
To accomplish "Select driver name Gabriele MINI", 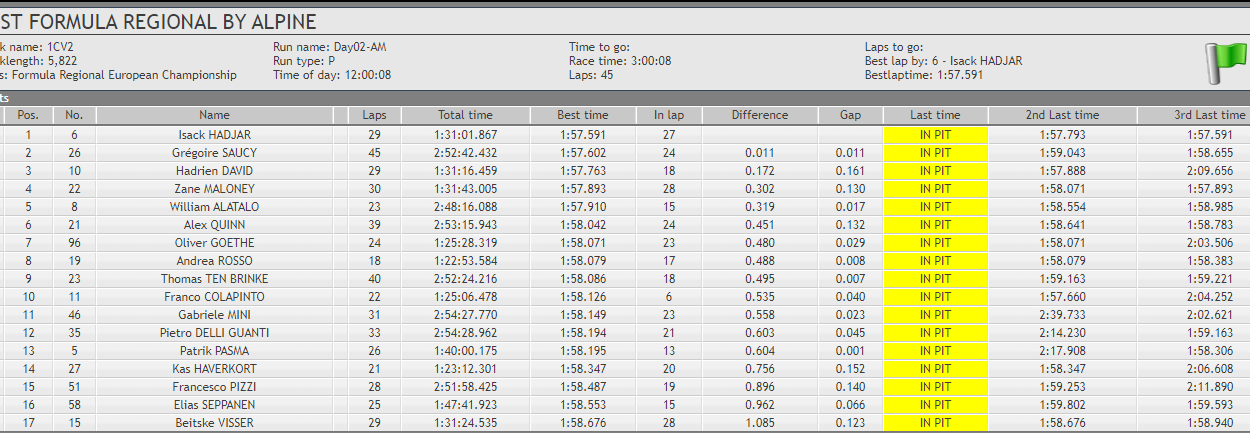I will tap(214, 315).
